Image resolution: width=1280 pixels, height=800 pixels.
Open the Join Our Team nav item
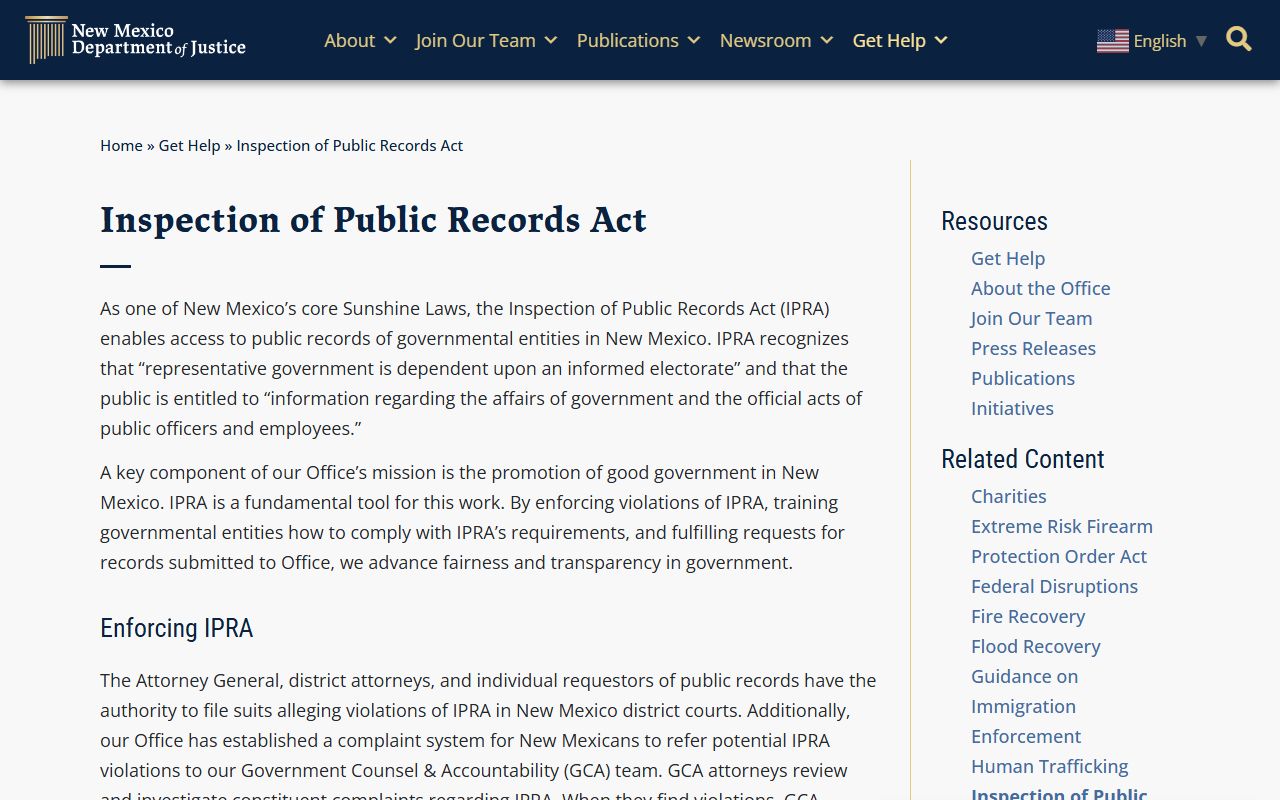475,40
